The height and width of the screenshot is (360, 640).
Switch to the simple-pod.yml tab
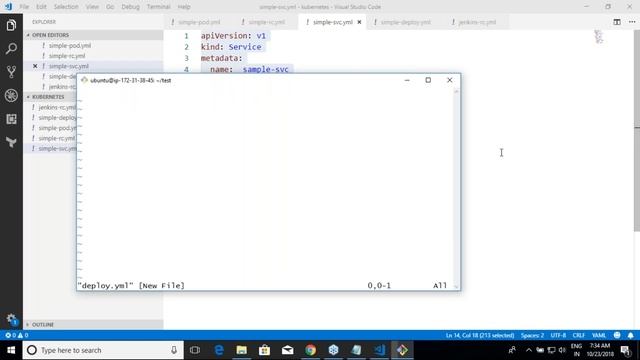(x=199, y=22)
